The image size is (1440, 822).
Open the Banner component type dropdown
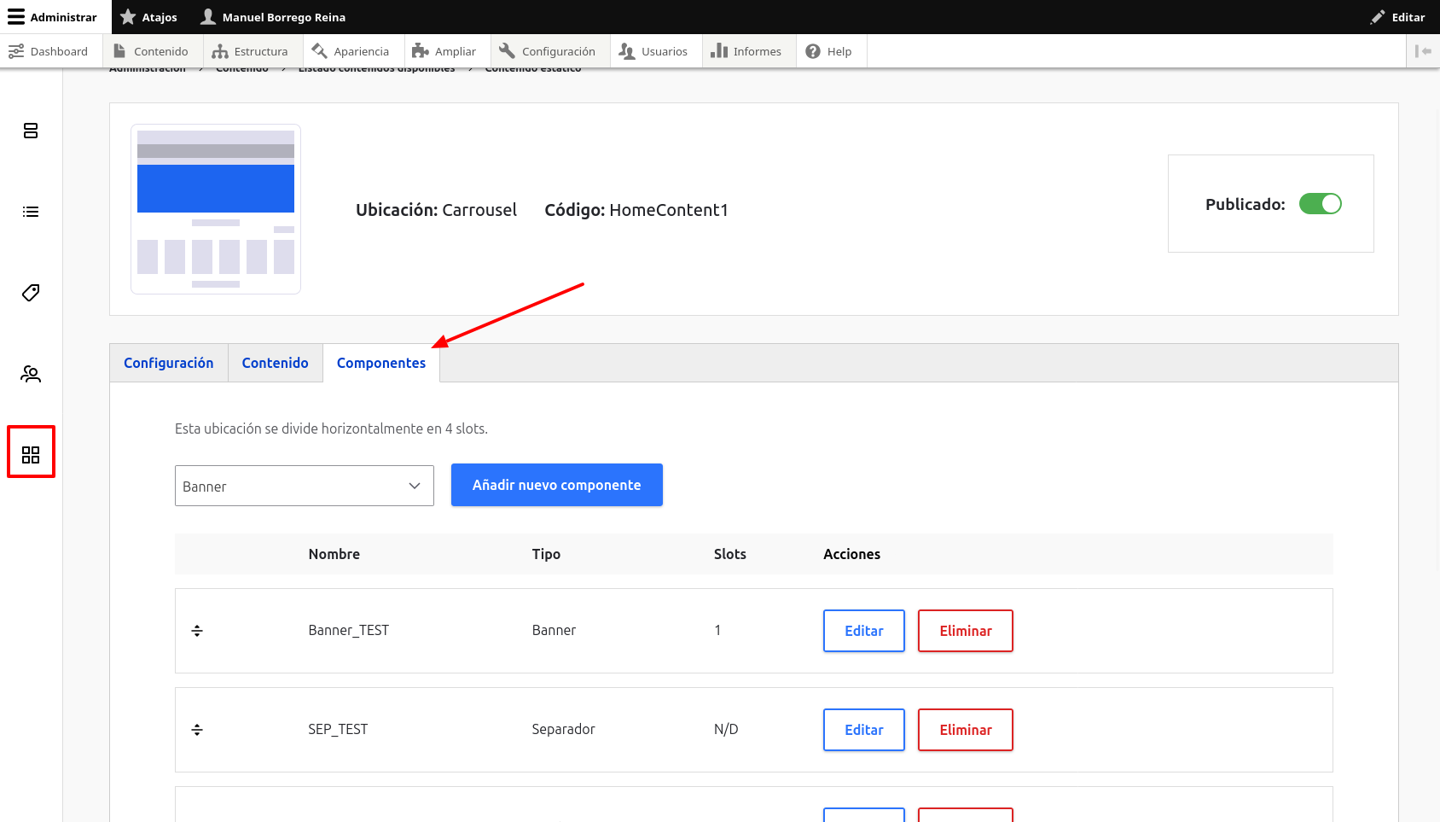click(304, 486)
